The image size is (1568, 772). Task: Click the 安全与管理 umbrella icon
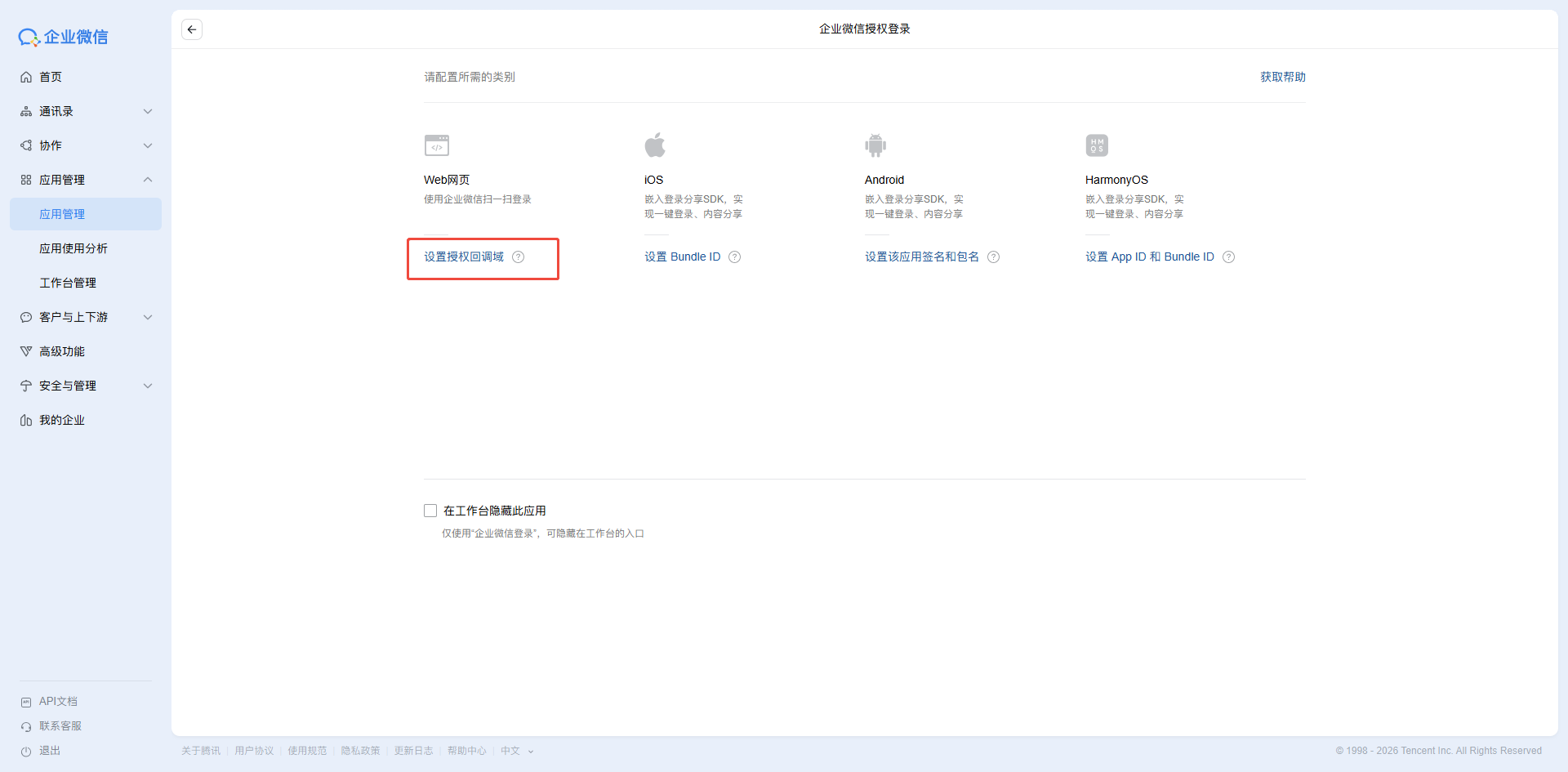pos(26,386)
